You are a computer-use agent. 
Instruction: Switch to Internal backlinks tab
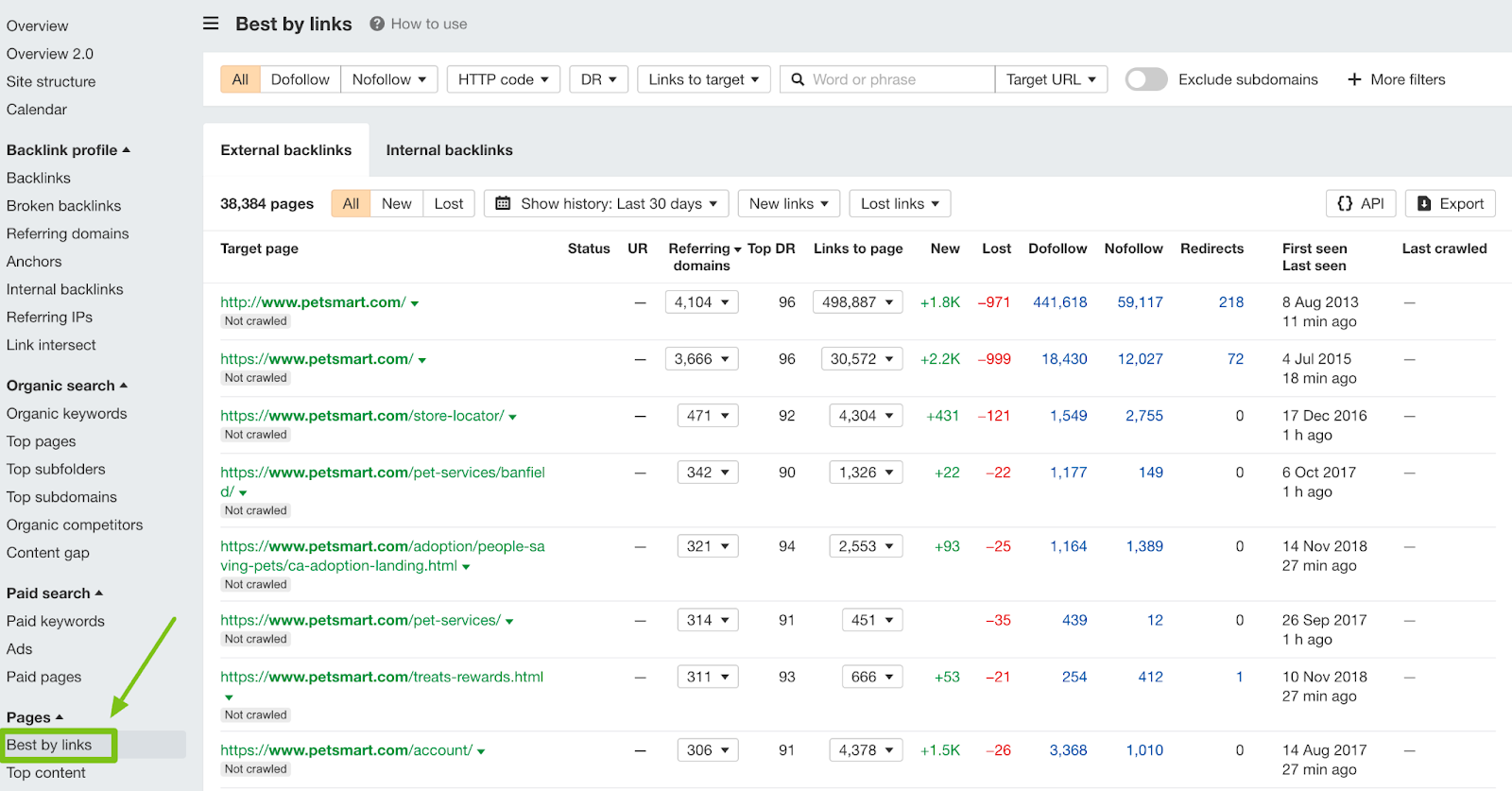click(449, 149)
